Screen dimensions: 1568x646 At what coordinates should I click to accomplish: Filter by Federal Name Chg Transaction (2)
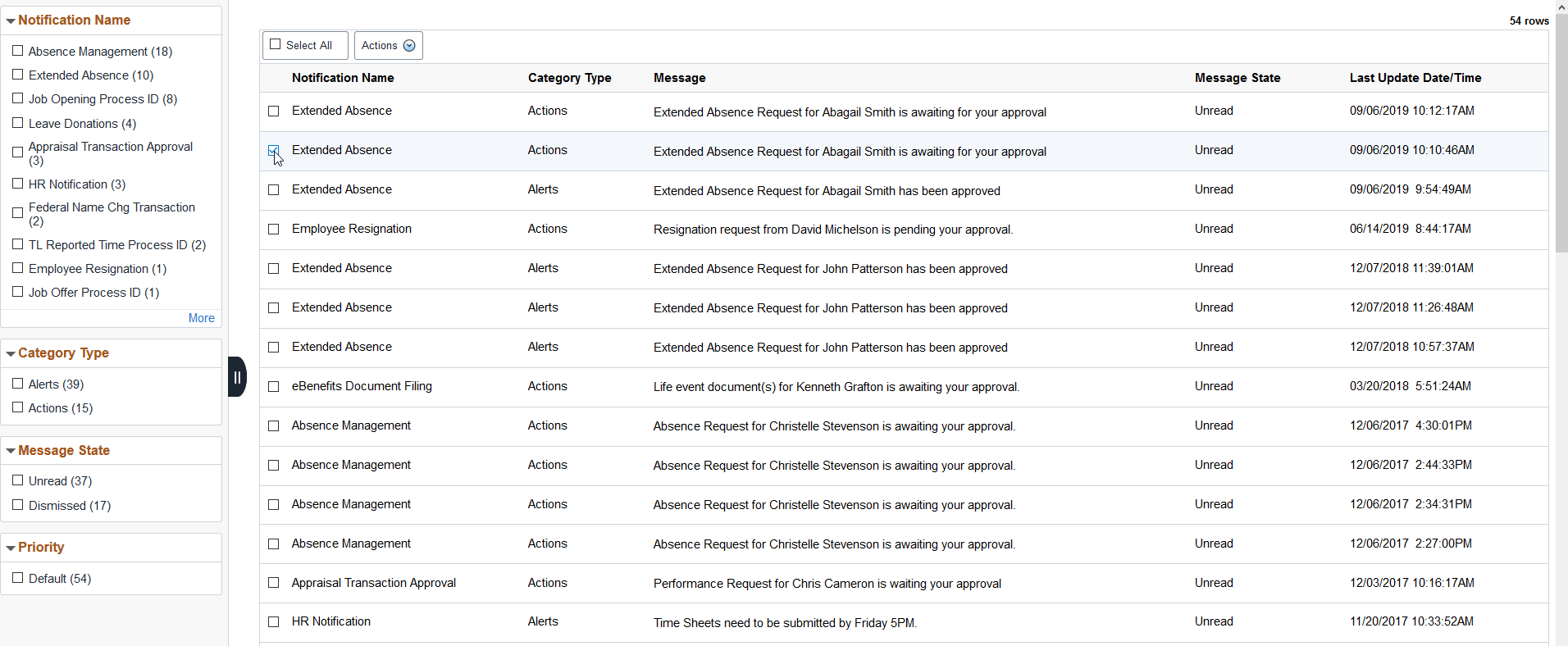click(x=17, y=213)
